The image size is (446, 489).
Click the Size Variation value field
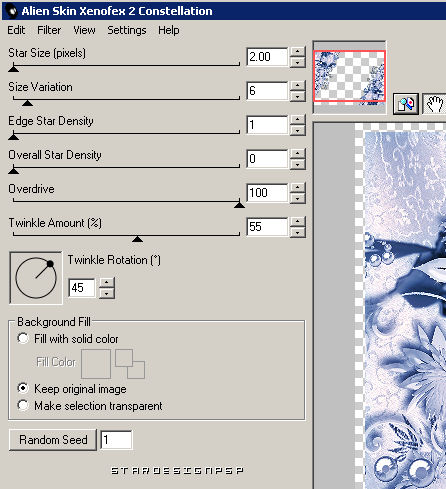coord(267,91)
